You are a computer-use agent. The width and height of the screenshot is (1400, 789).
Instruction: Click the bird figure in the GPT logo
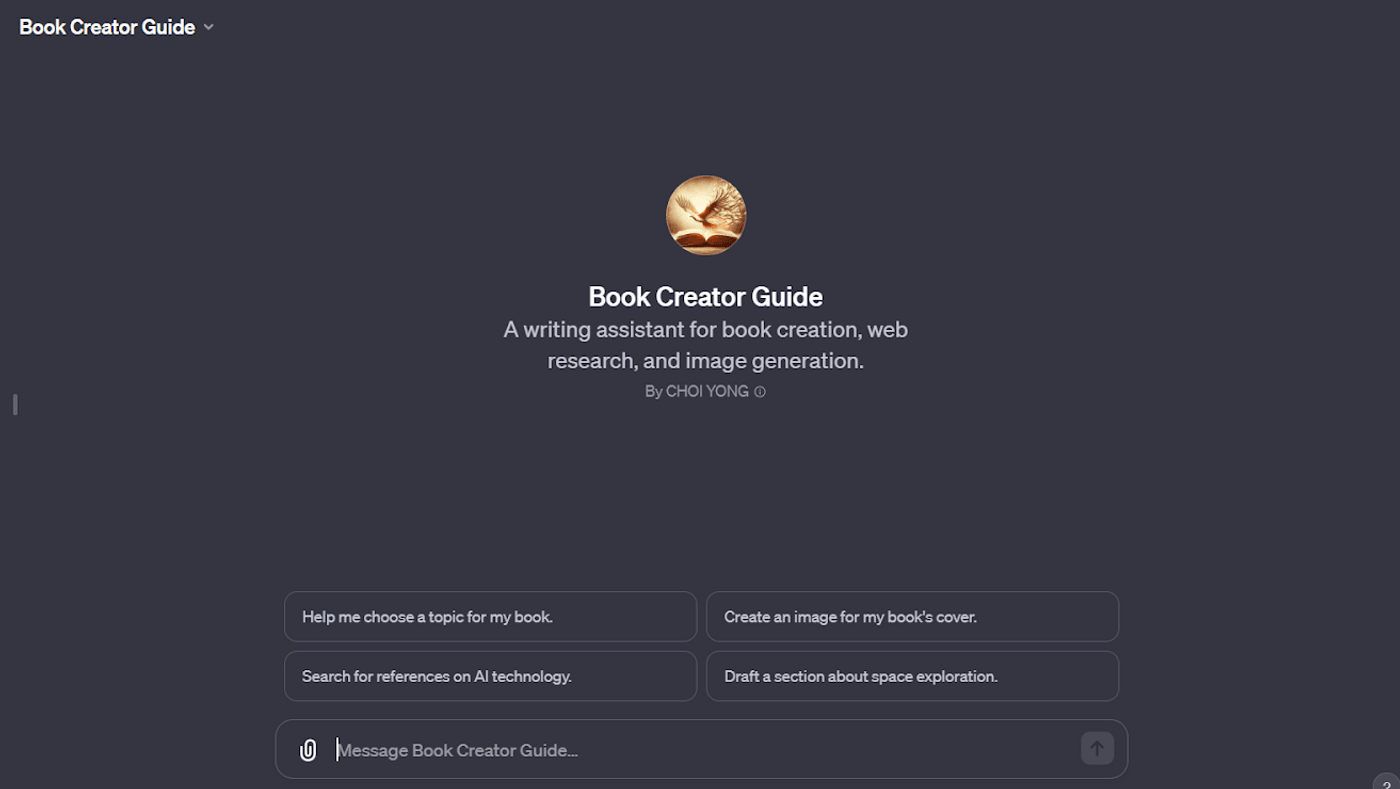click(x=699, y=208)
